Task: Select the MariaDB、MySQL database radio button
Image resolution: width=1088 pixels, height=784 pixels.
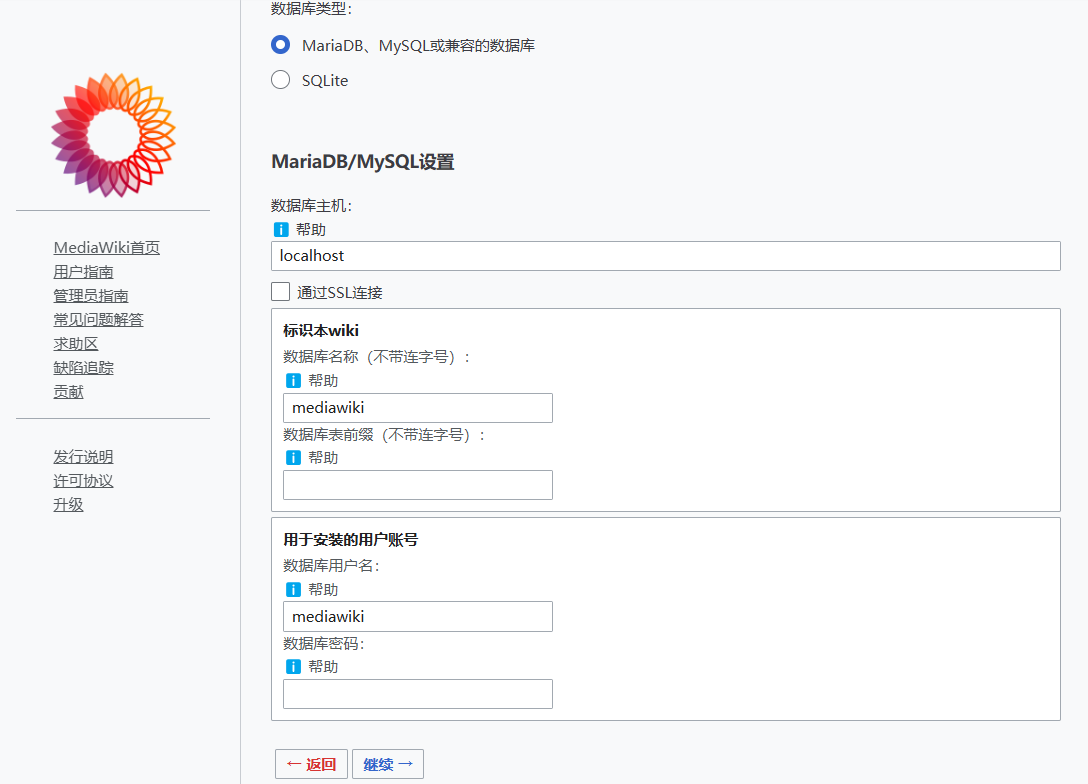Action: (x=280, y=44)
